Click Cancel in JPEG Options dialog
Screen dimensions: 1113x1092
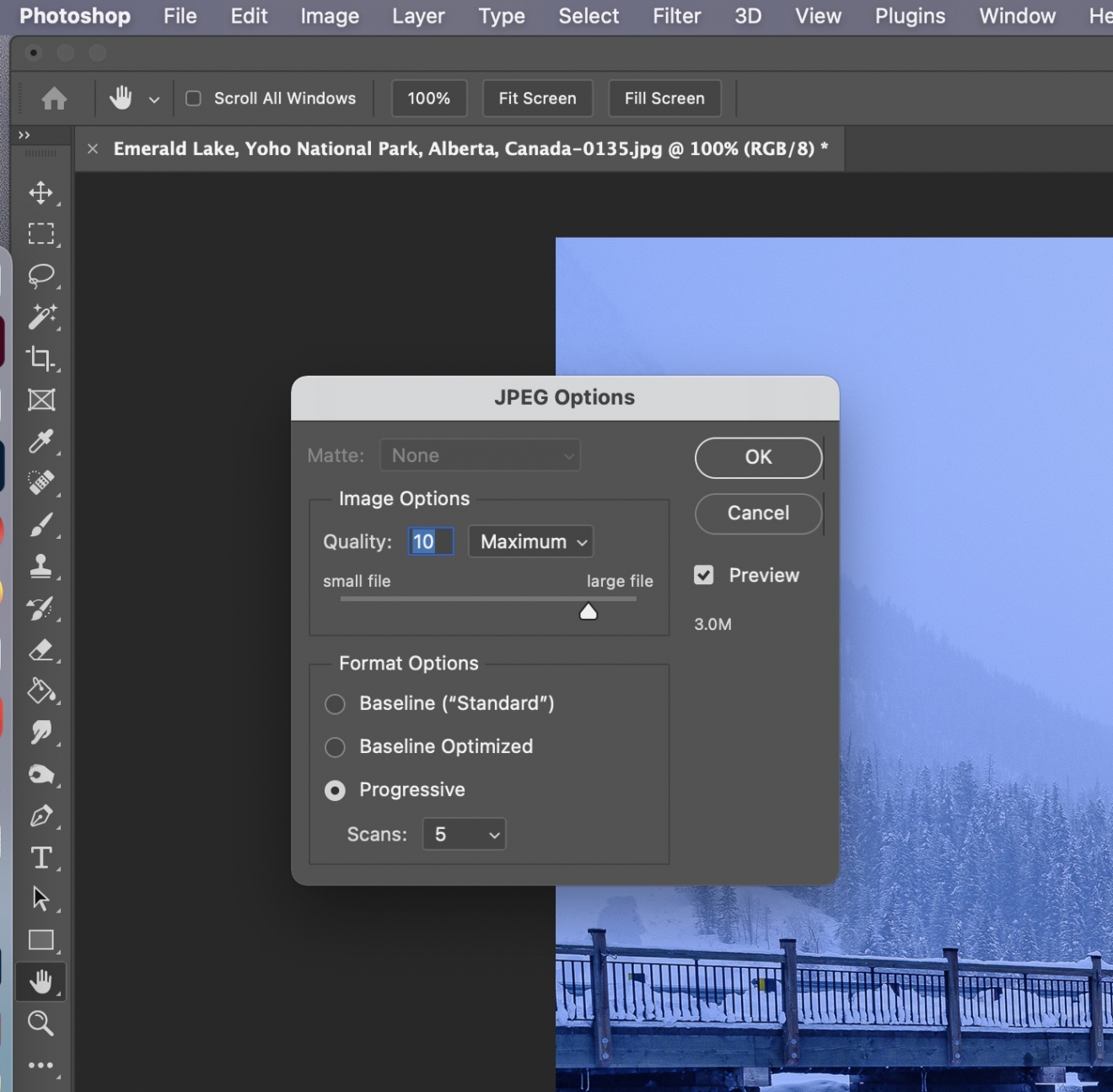[x=758, y=514]
